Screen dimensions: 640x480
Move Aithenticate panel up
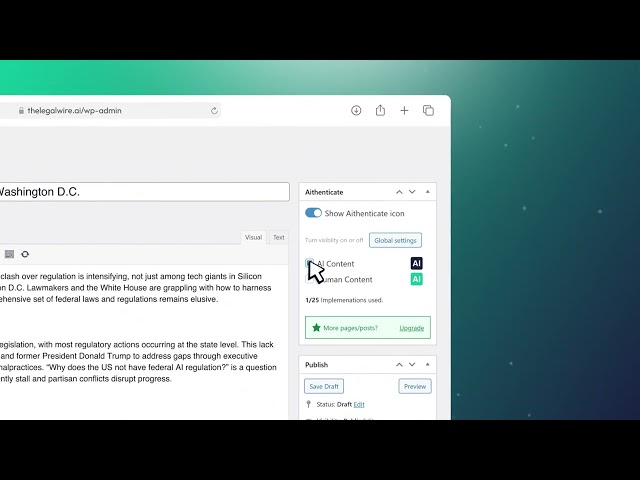click(399, 192)
